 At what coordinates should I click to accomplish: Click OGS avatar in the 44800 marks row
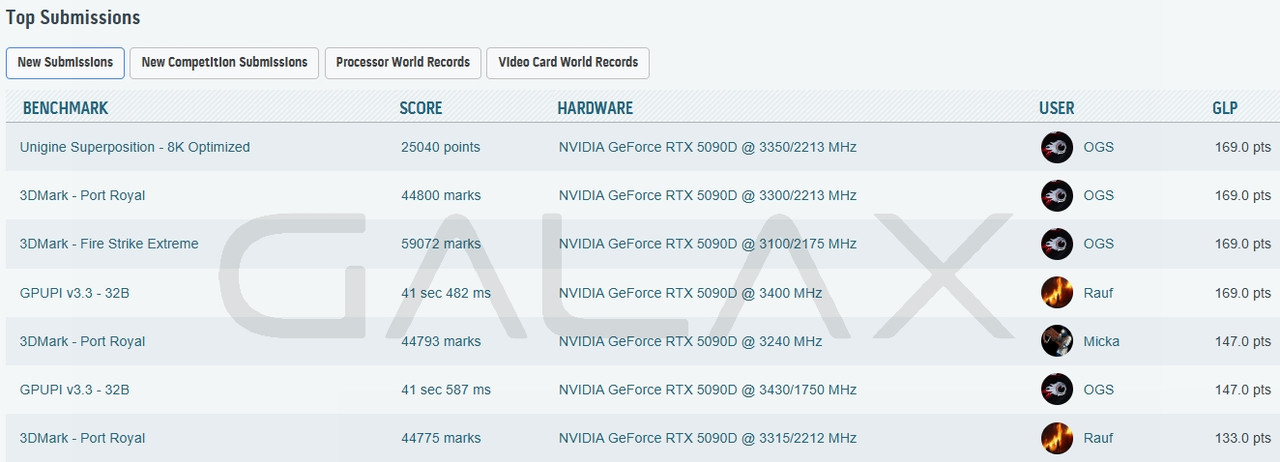[1057, 195]
